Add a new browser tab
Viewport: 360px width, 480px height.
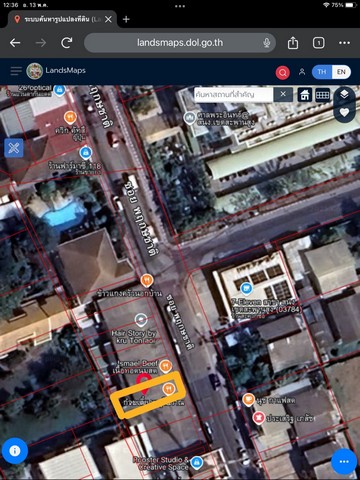pos(126,19)
